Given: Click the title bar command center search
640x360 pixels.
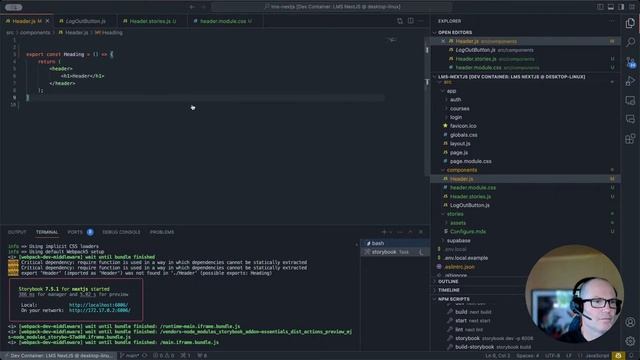Looking at the screenshot, I should tap(332, 7).
